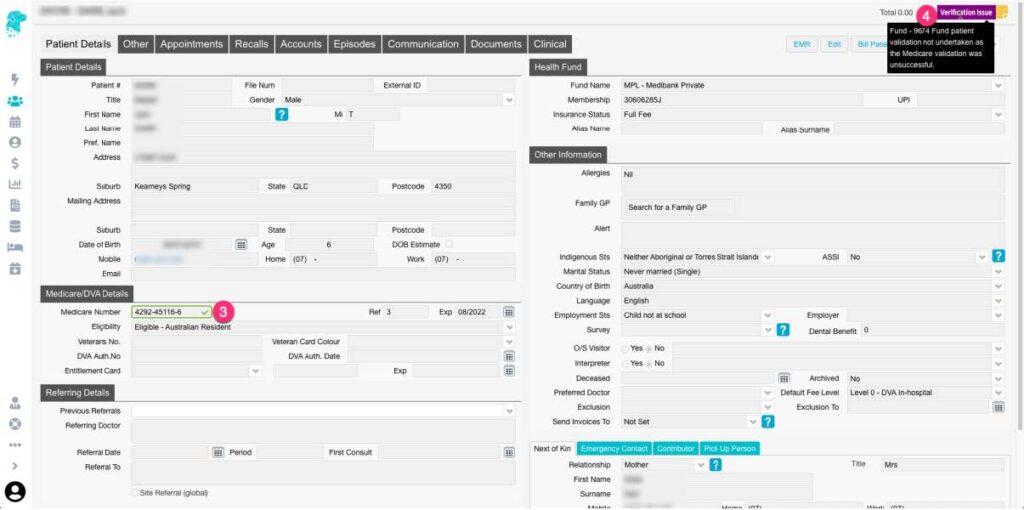Open the Emergency Contact tab

[614, 449]
